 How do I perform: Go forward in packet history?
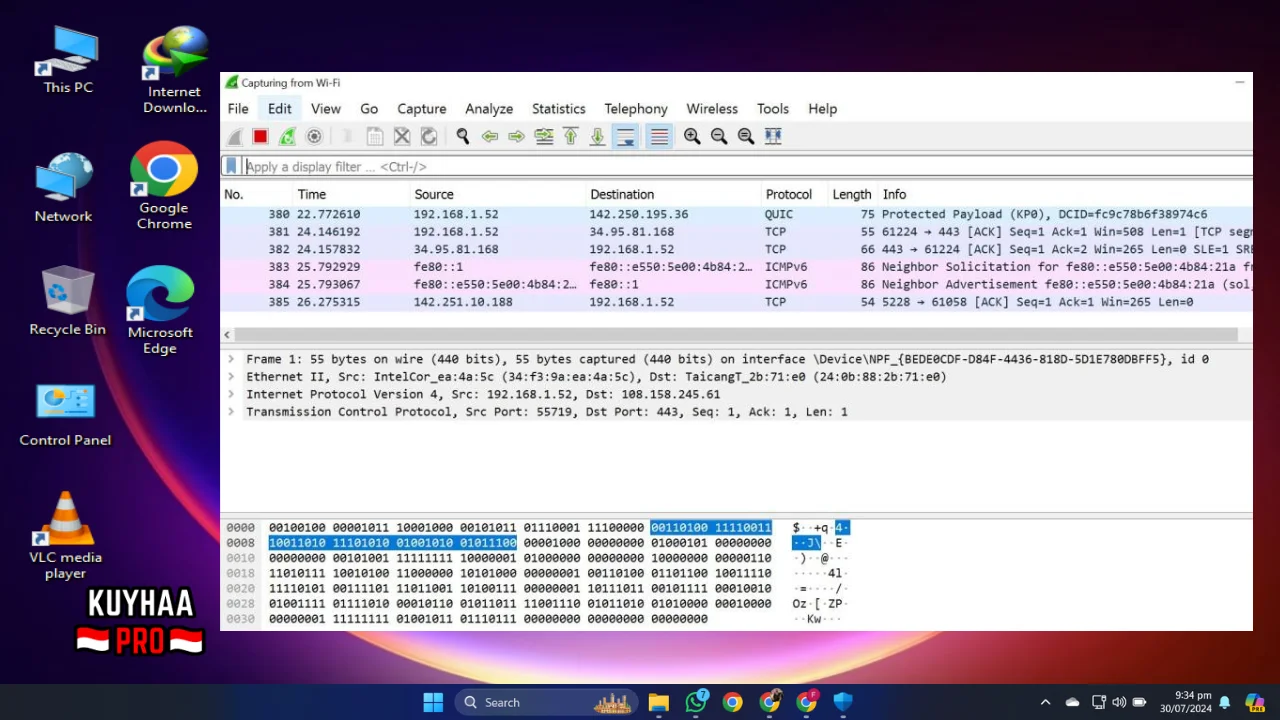517,137
